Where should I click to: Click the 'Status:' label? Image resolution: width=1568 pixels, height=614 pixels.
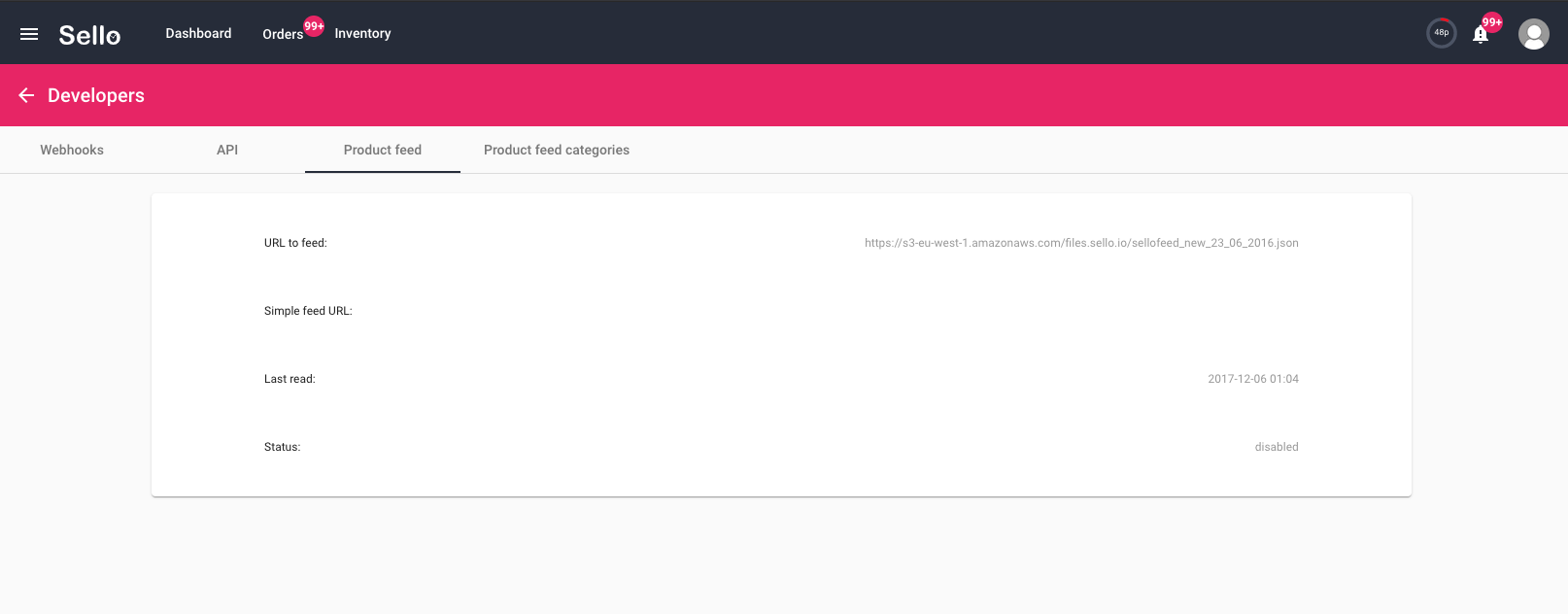[x=283, y=447]
